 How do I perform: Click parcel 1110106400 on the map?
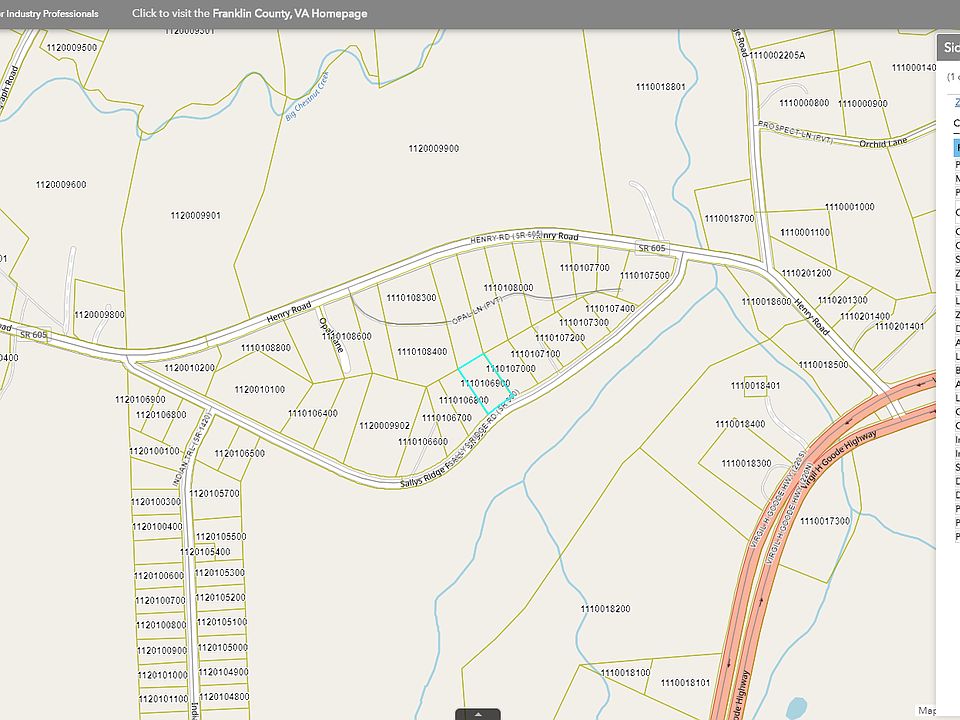tap(312, 413)
